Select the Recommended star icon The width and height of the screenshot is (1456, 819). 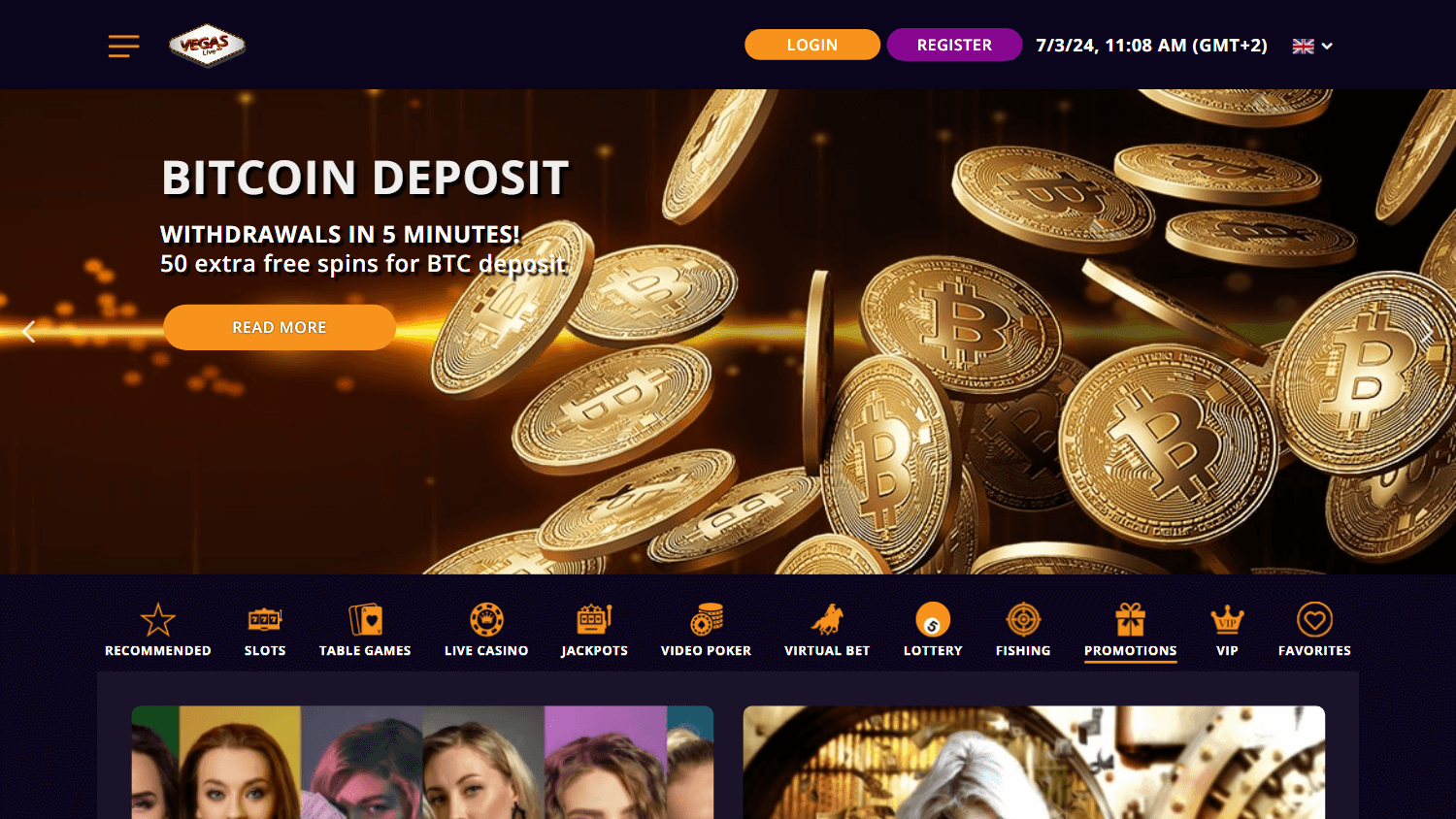click(x=157, y=619)
